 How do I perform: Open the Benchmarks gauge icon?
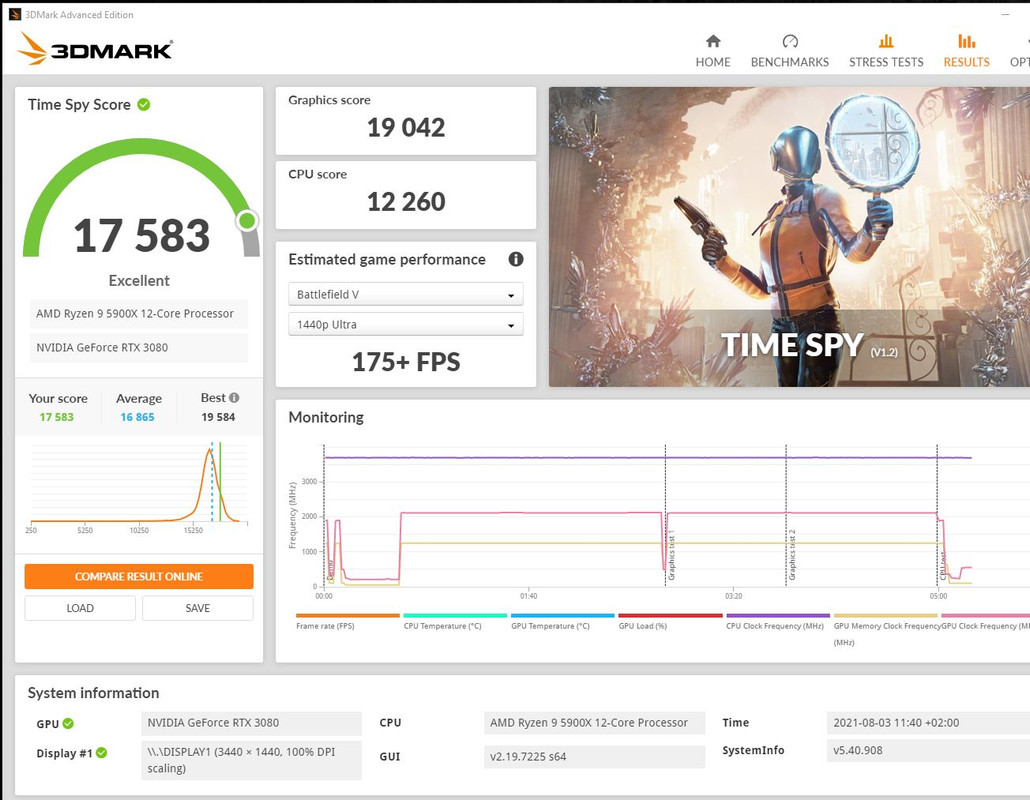coord(790,41)
